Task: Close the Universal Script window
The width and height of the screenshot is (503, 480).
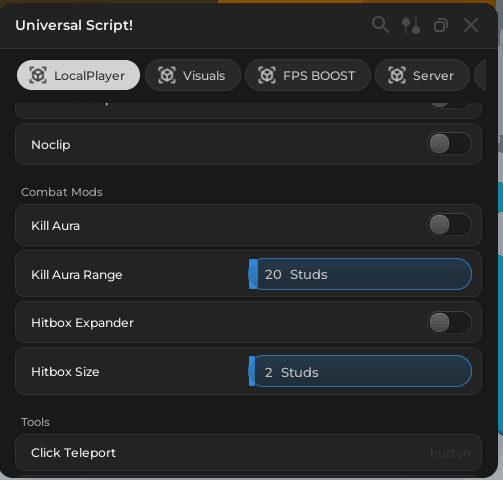Action: click(x=471, y=25)
